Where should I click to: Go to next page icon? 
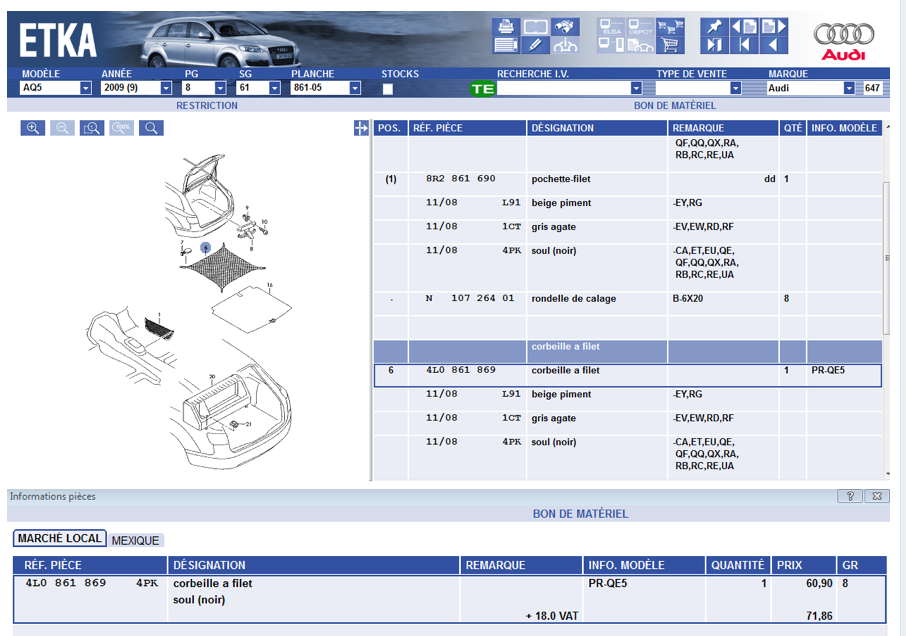pos(772,27)
